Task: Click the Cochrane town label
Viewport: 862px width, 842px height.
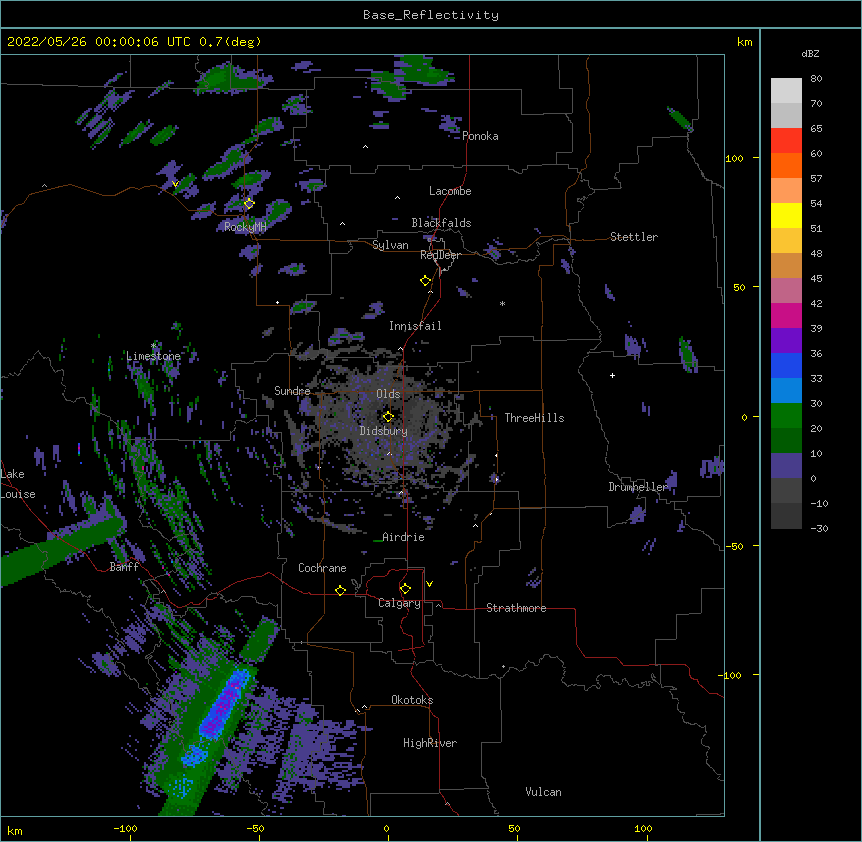Action: (322, 568)
